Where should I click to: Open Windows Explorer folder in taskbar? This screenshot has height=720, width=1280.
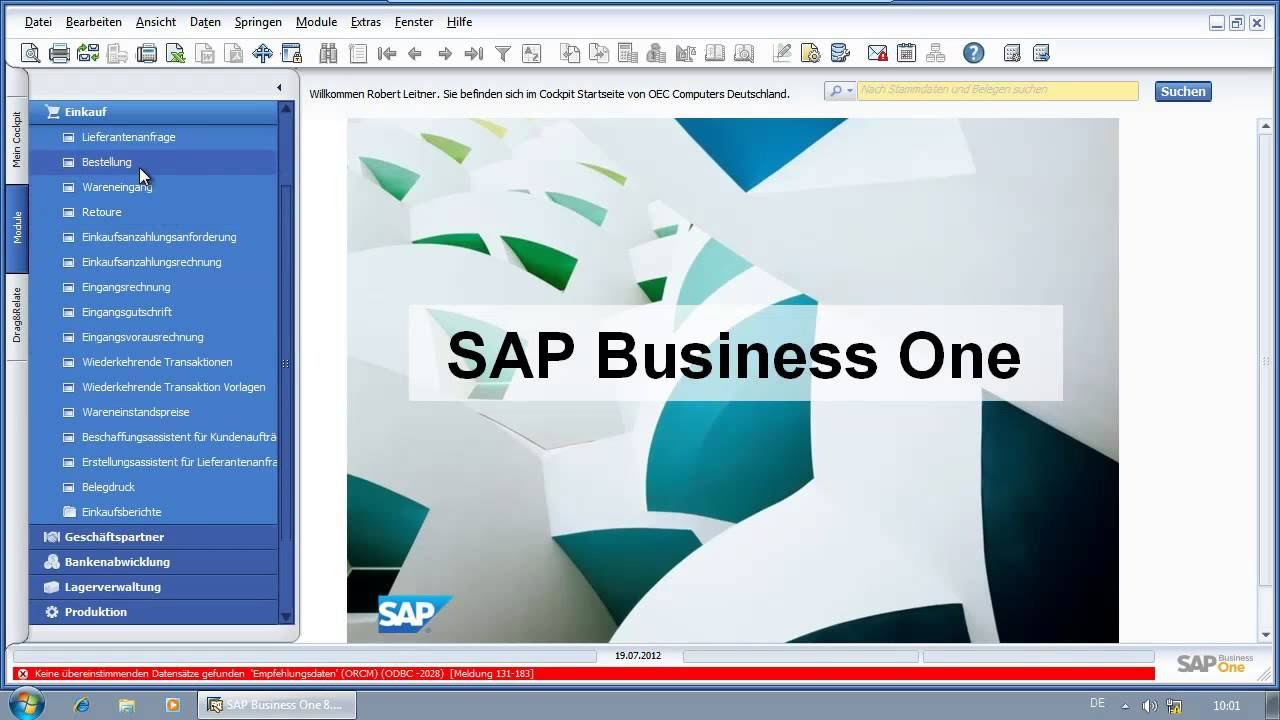coord(127,705)
